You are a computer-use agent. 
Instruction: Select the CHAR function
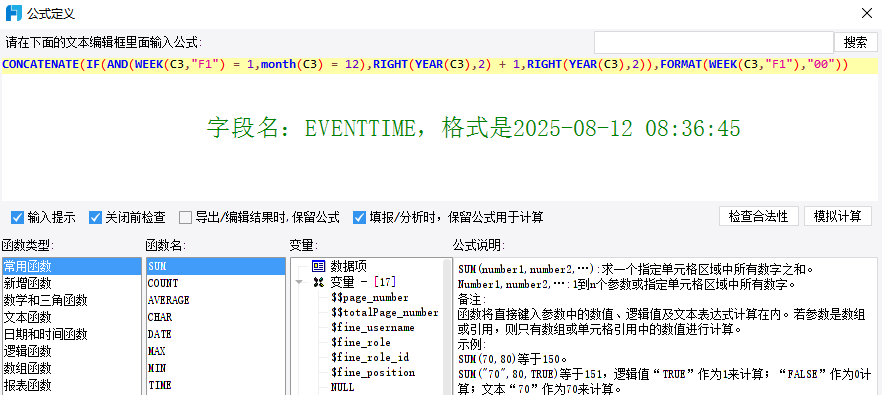pos(215,317)
